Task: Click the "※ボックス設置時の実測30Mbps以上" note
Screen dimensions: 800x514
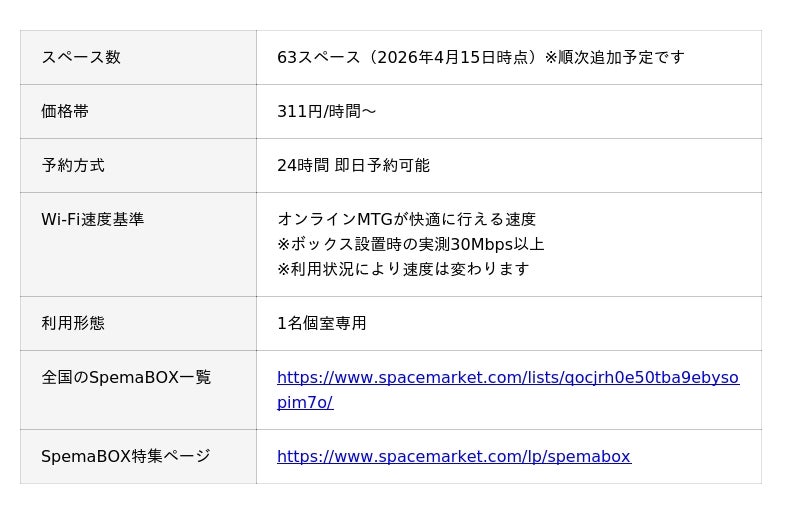Action: 410,245
